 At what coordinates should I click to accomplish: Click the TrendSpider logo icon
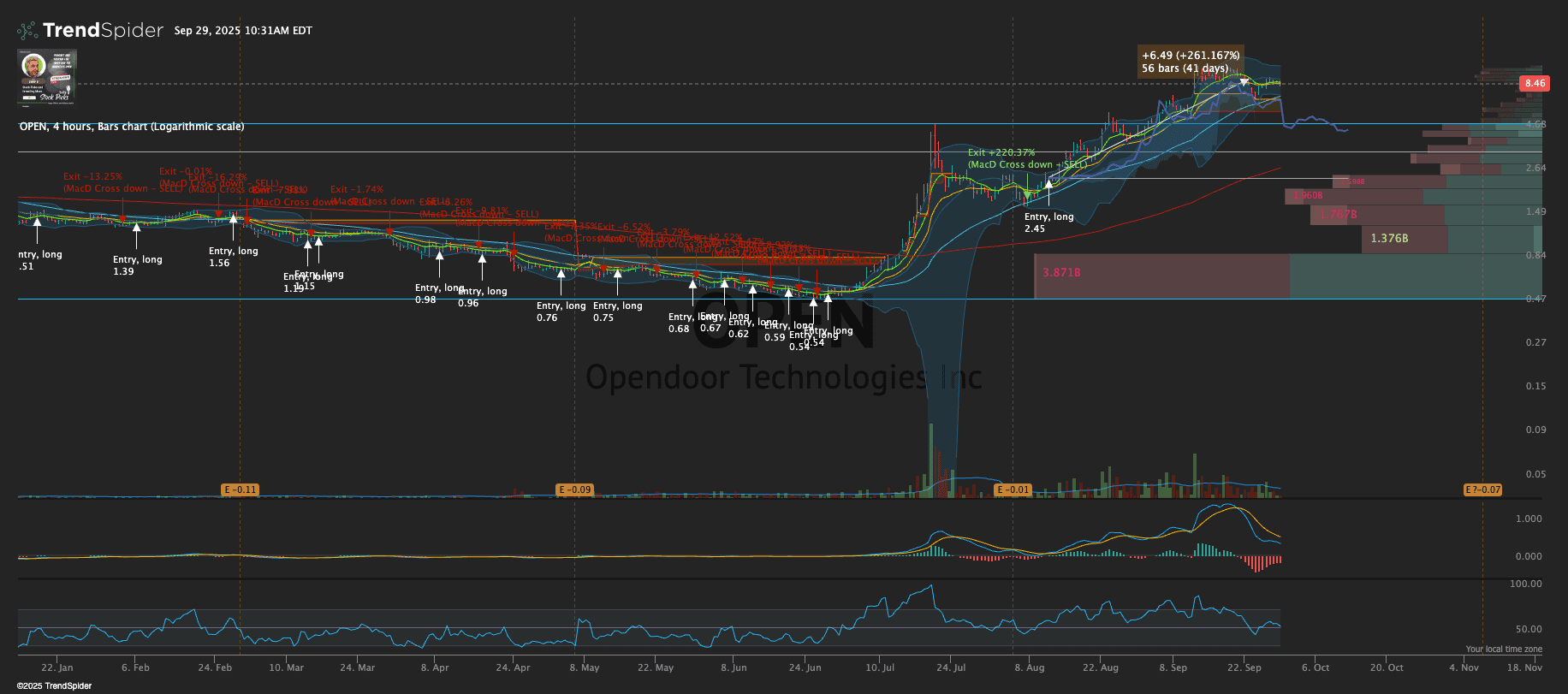coord(28,31)
